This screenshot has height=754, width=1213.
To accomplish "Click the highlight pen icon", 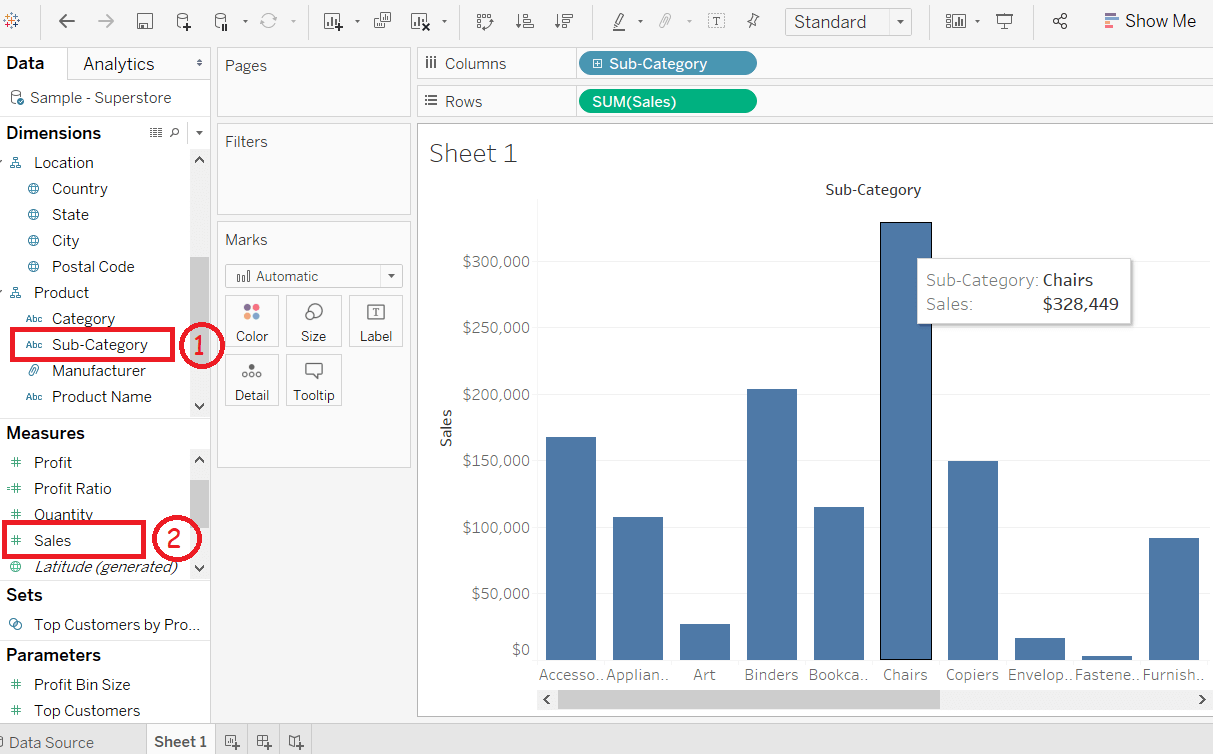I will (619, 21).
